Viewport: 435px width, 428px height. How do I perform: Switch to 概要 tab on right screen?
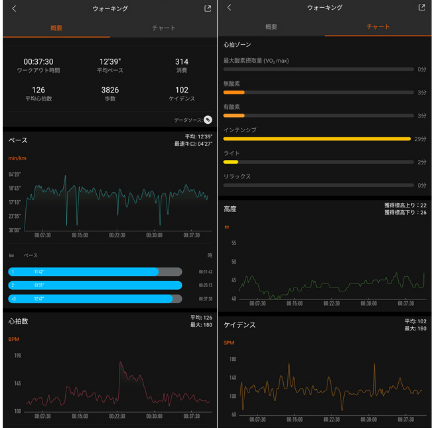[x=271, y=27]
